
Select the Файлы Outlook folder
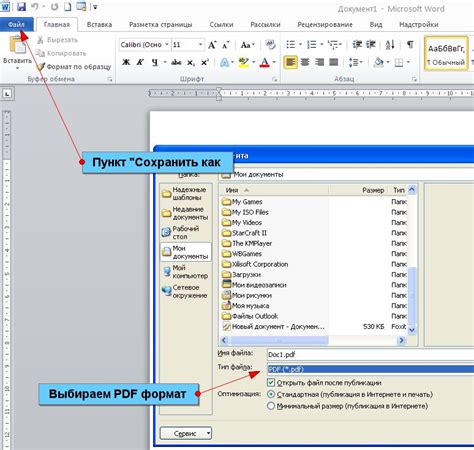point(250,316)
